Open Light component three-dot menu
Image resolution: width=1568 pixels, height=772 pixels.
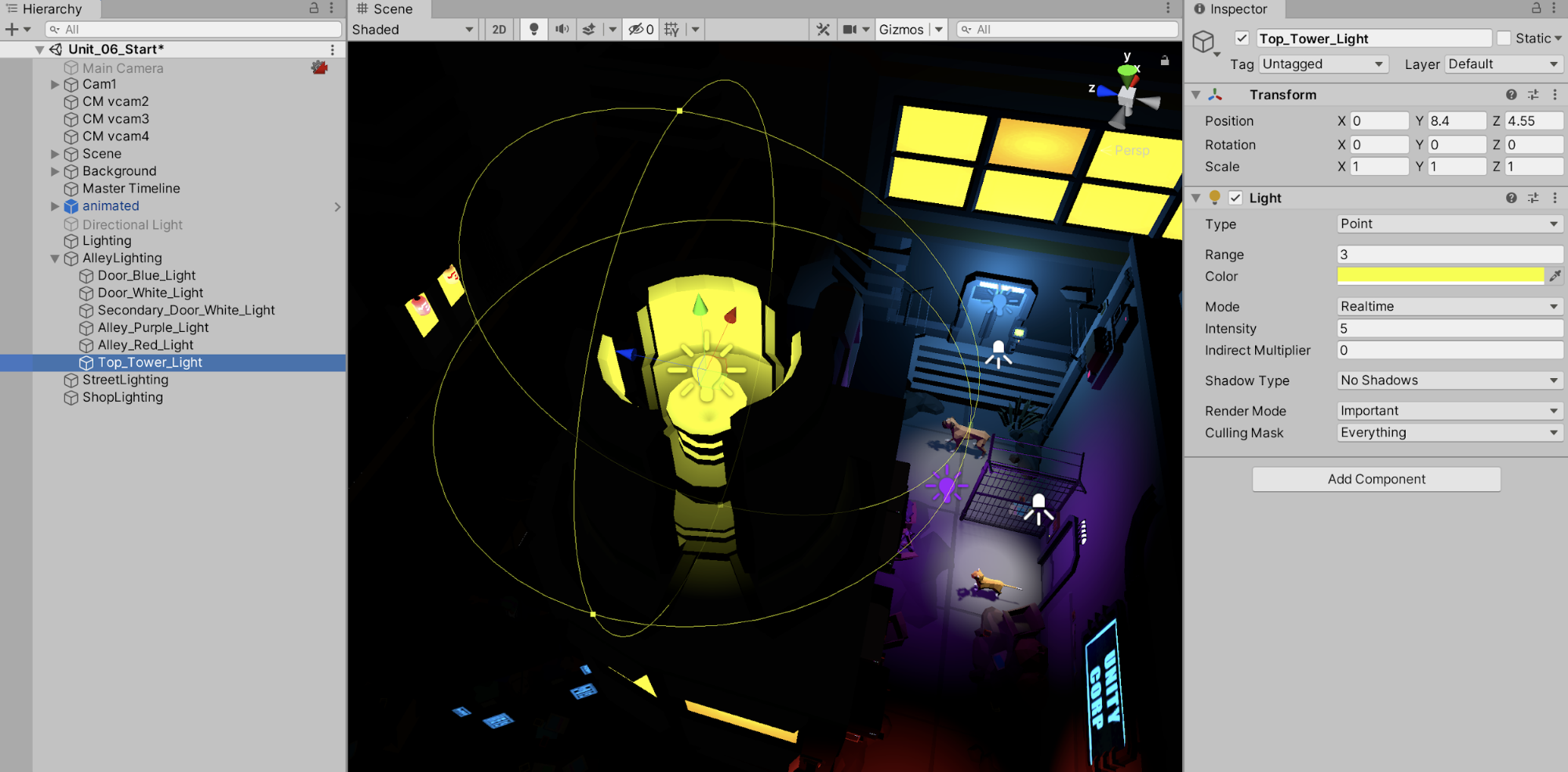click(1555, 198)
